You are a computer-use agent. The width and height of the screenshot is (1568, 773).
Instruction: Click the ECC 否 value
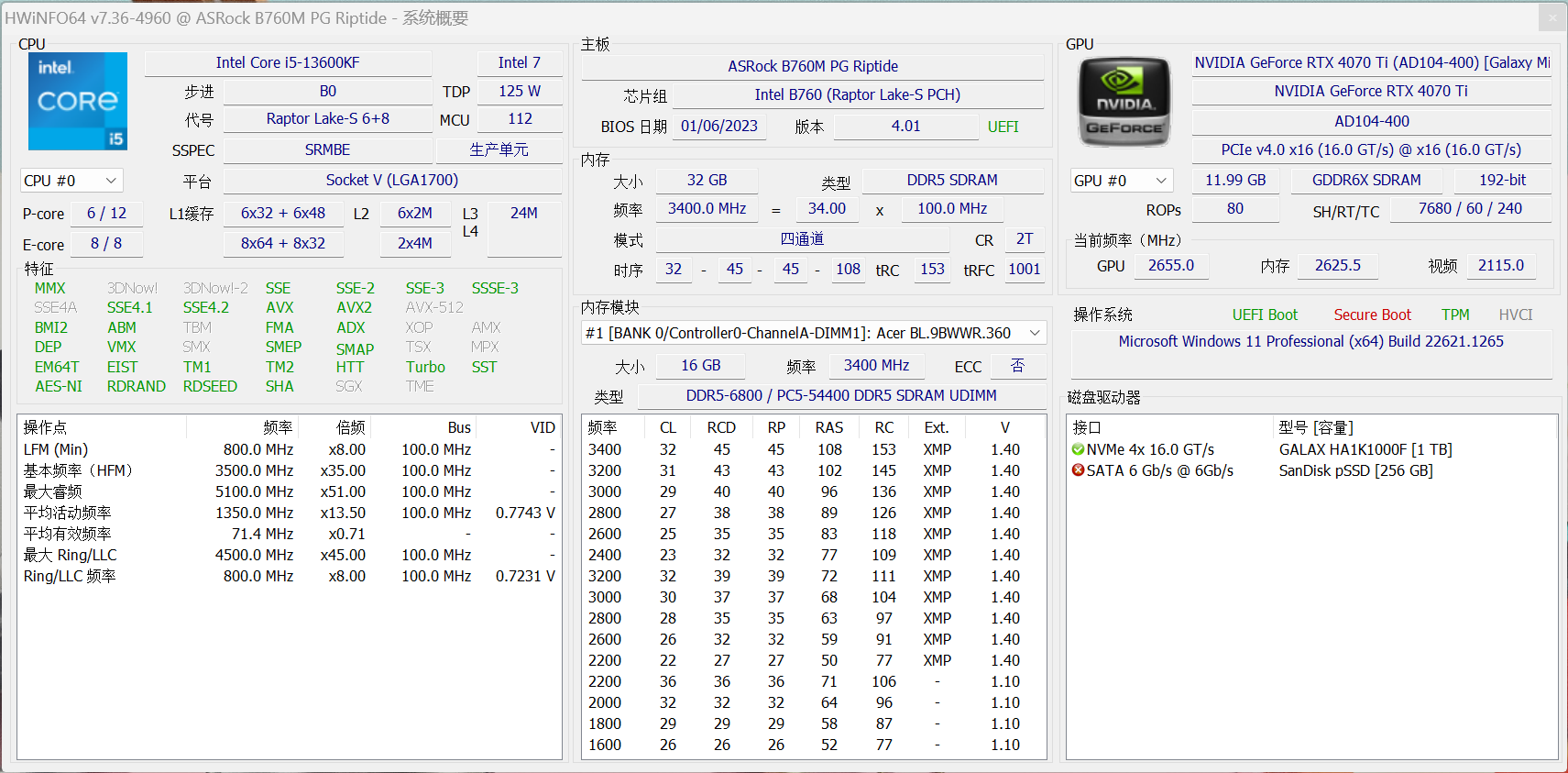click(x=1017, y=365)
